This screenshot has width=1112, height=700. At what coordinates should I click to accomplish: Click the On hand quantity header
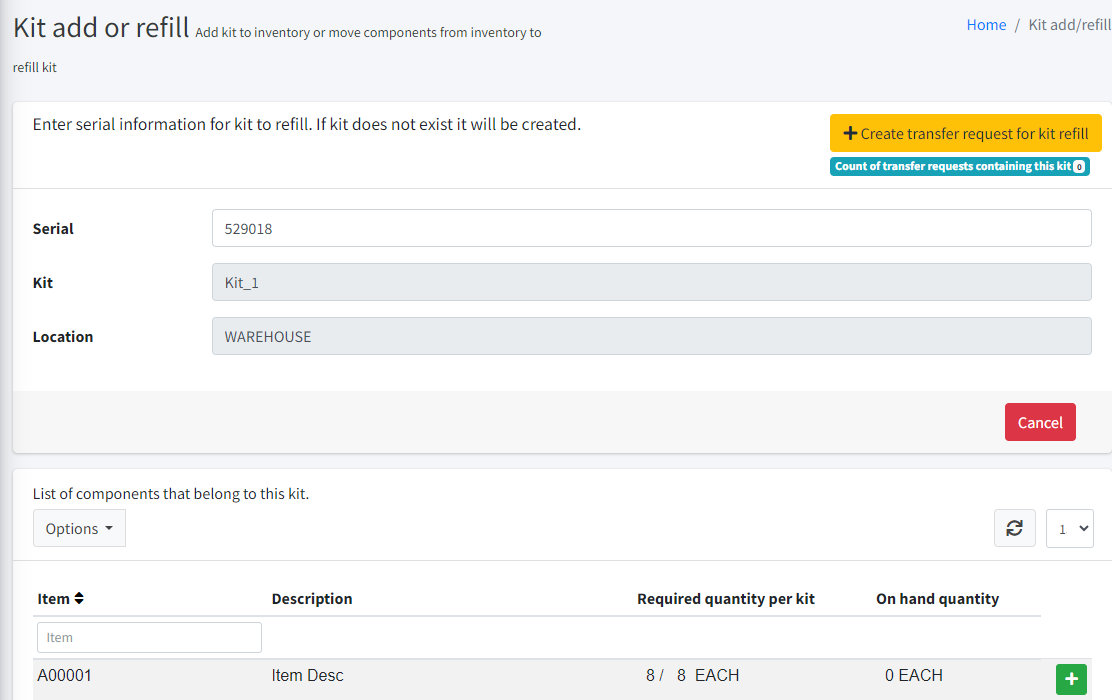point(937,599)
